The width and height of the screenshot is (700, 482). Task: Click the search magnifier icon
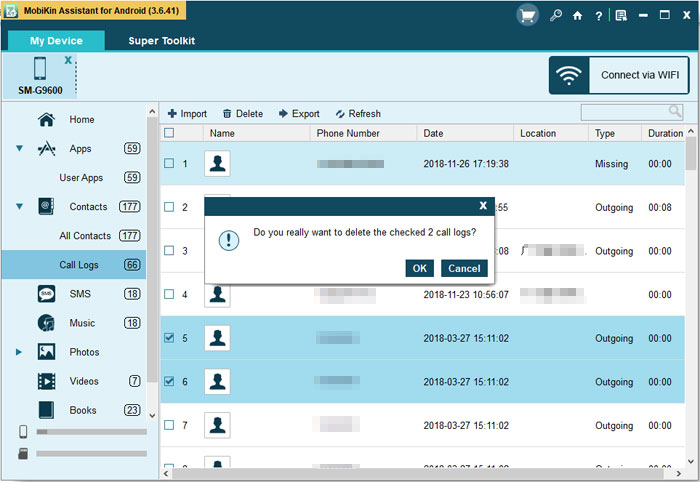676,112
